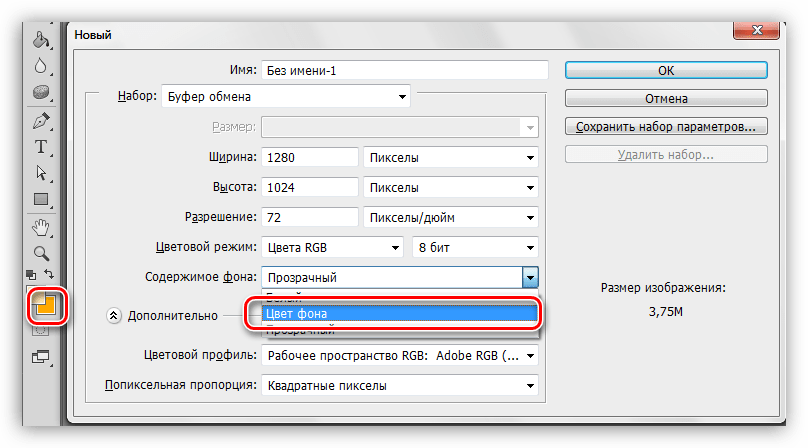
Task: Click the Имя text field
Action: 404,70
